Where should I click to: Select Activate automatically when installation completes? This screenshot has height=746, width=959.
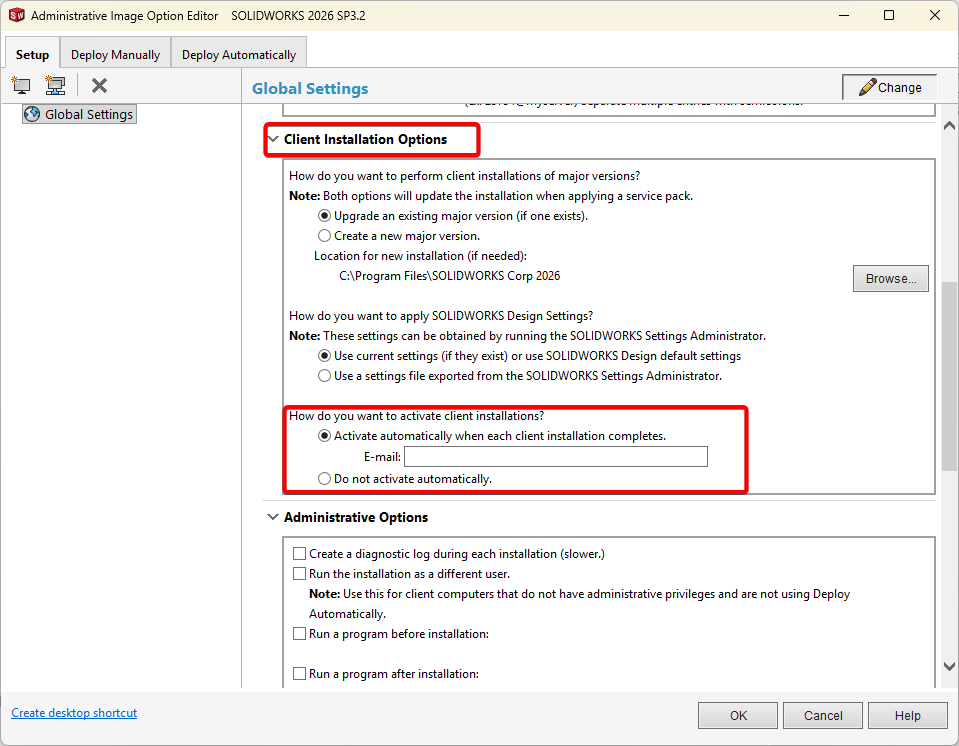(x=324, y=436)
